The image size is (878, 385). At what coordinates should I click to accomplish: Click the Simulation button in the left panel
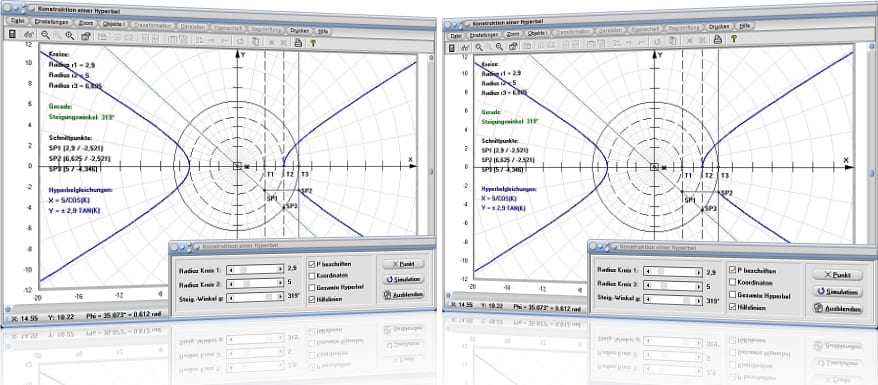(403, 279)
